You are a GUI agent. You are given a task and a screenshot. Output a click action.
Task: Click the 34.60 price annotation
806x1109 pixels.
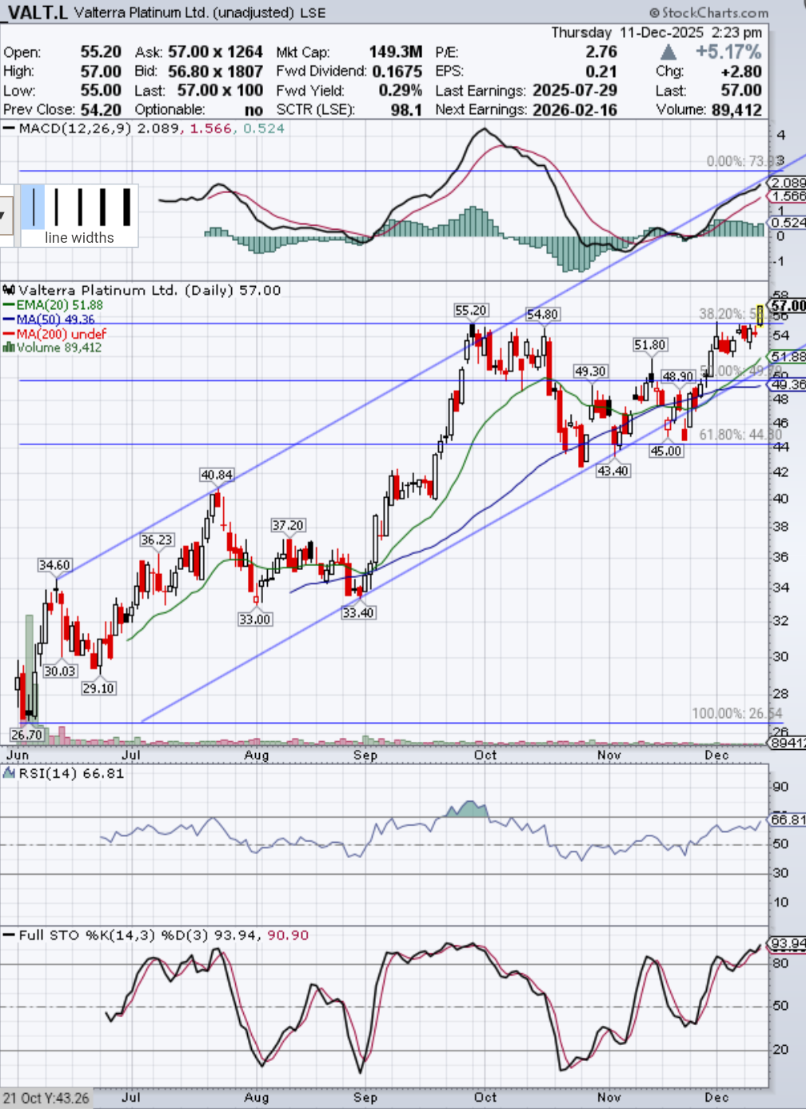55,565
